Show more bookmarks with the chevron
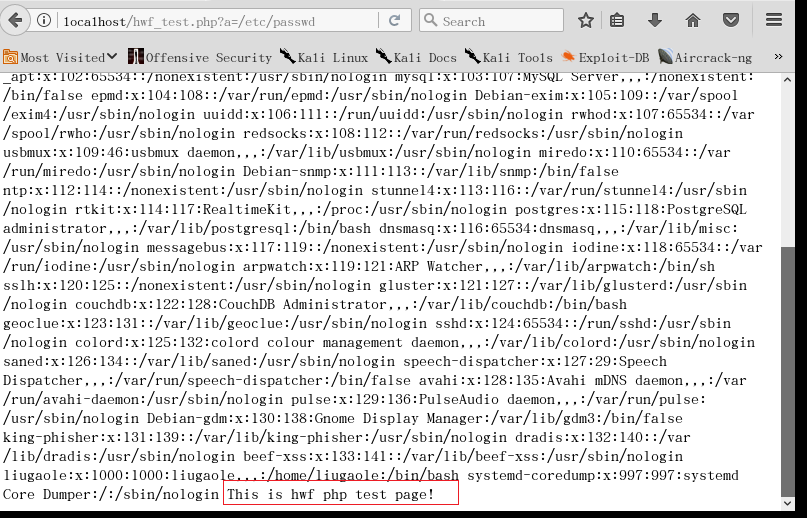Viewport: 807px width, 518px height. point(778,57)
